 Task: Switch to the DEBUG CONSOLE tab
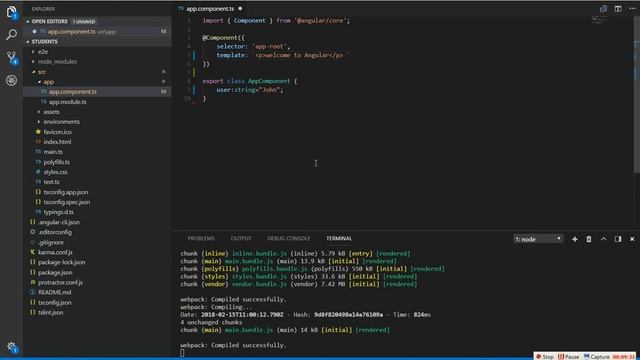coord(289,238)
